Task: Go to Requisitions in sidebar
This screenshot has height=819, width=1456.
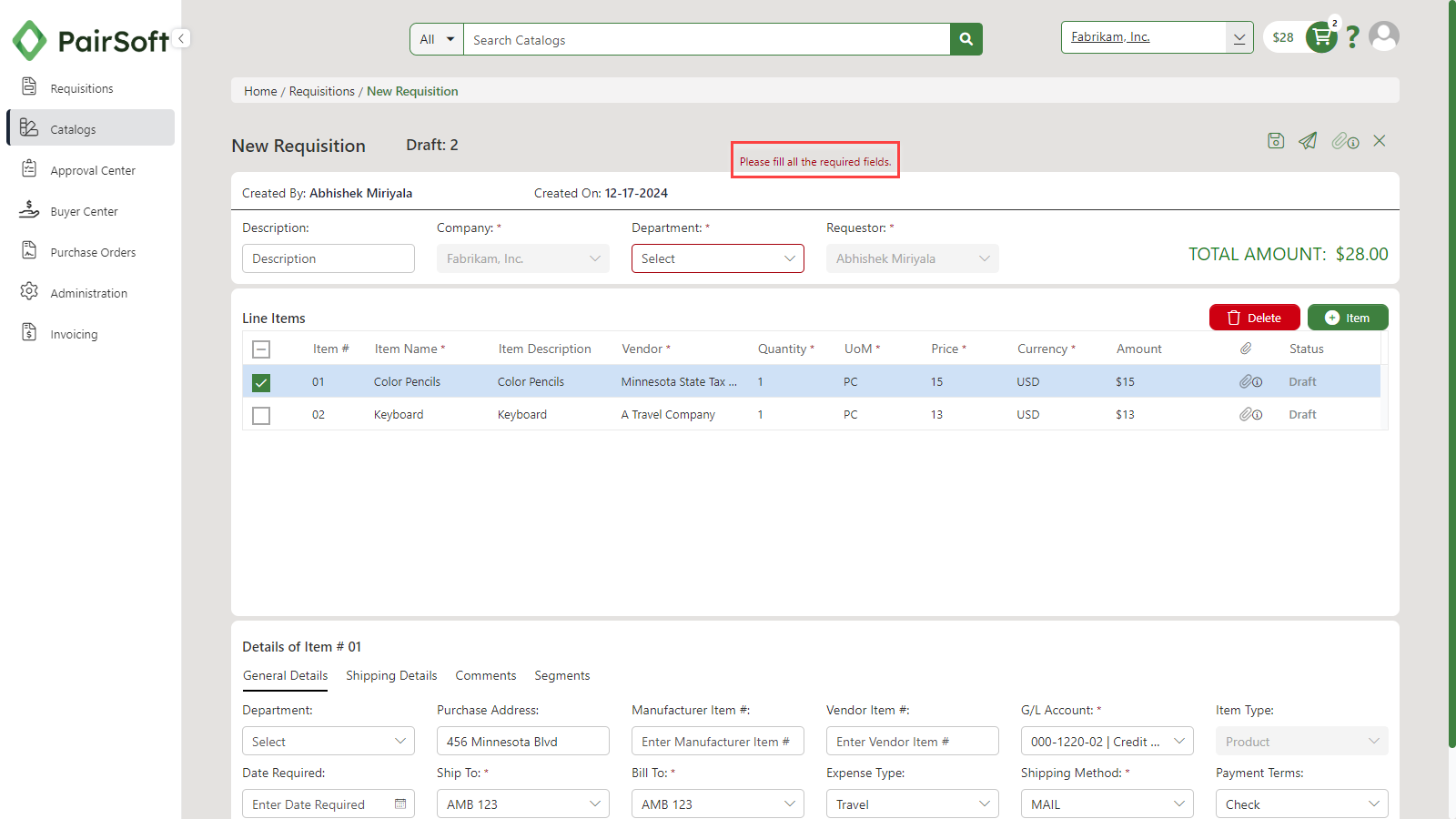Action: [91, 88]
